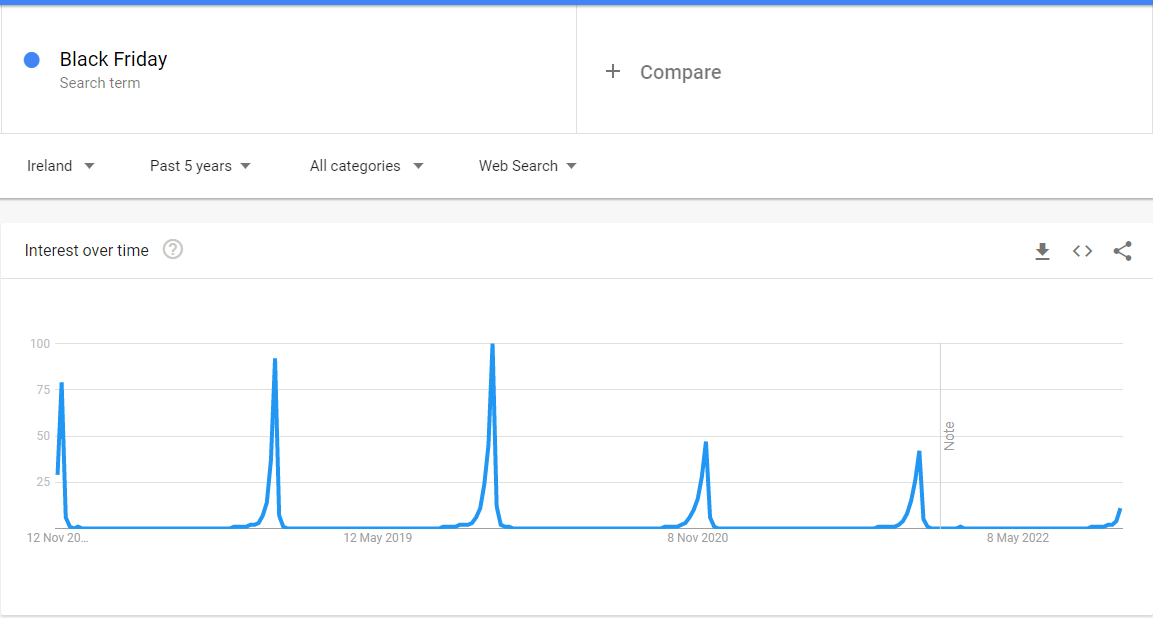Open the embed code for the trends chart
This screenshot has width=1153, height=618.
pos(1082,251)
